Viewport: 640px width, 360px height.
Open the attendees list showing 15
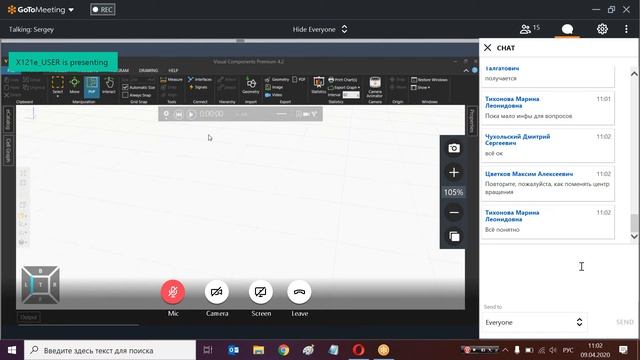coord(529,29)
